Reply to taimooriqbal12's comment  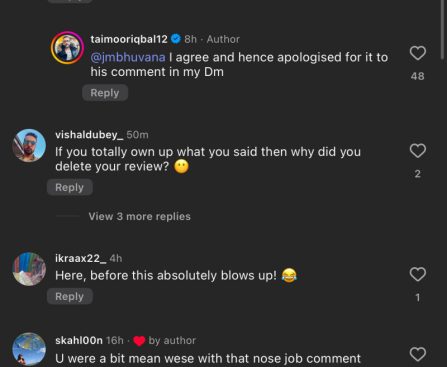105,93
